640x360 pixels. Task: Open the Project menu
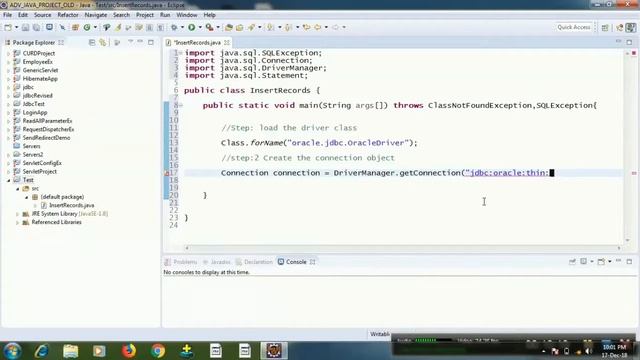145,15
